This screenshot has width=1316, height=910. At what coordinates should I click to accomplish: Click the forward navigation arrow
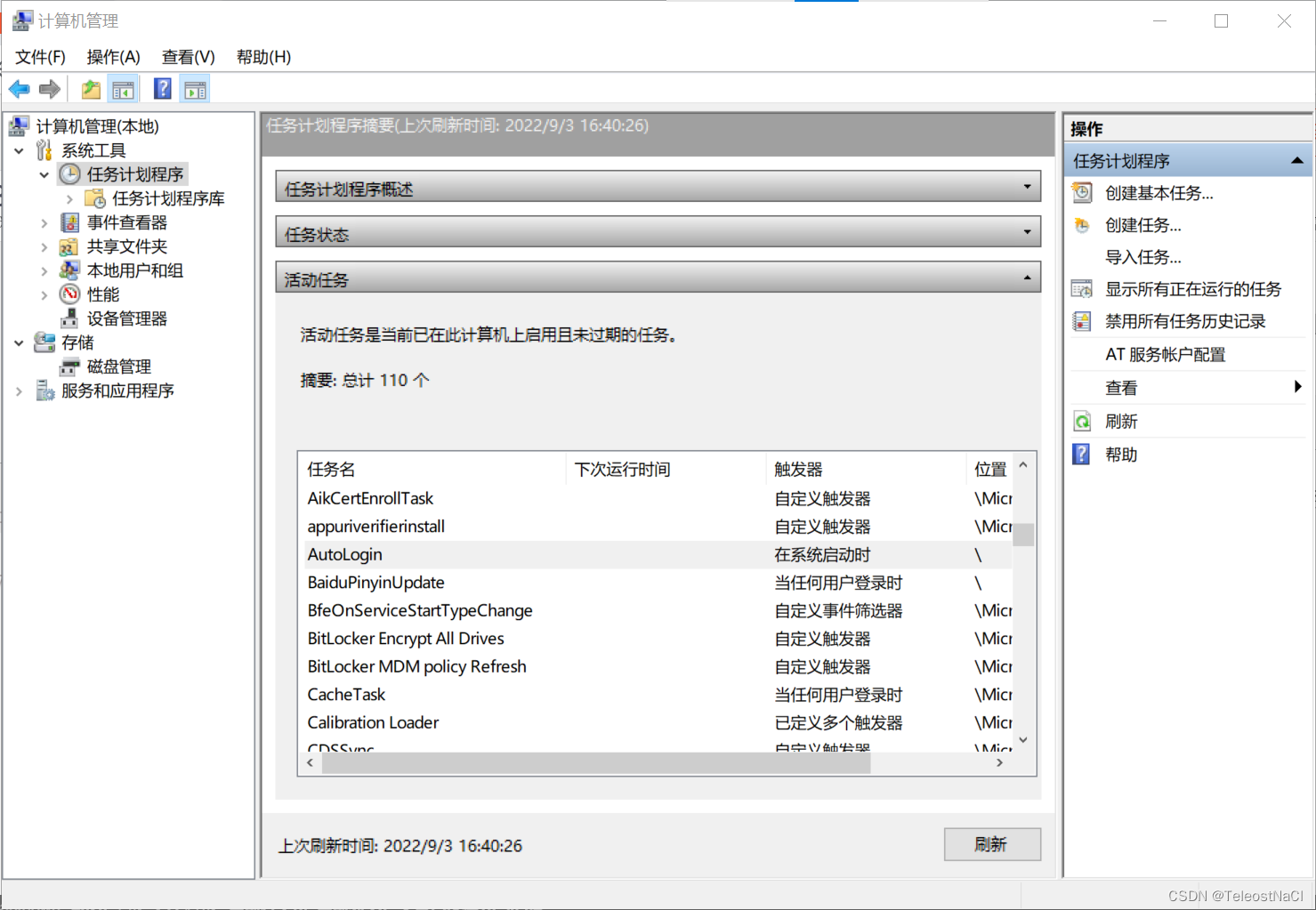tap(49, 88)
